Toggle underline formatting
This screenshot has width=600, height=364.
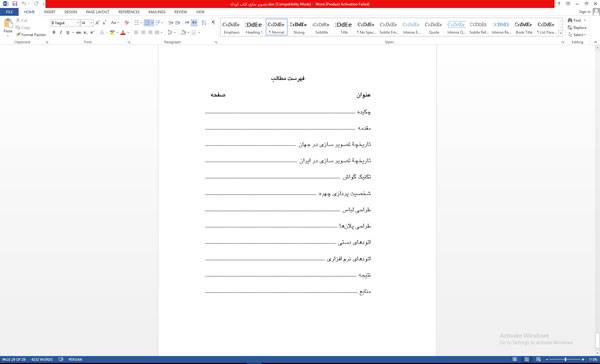pyautogui.click(x=68, y=33)
